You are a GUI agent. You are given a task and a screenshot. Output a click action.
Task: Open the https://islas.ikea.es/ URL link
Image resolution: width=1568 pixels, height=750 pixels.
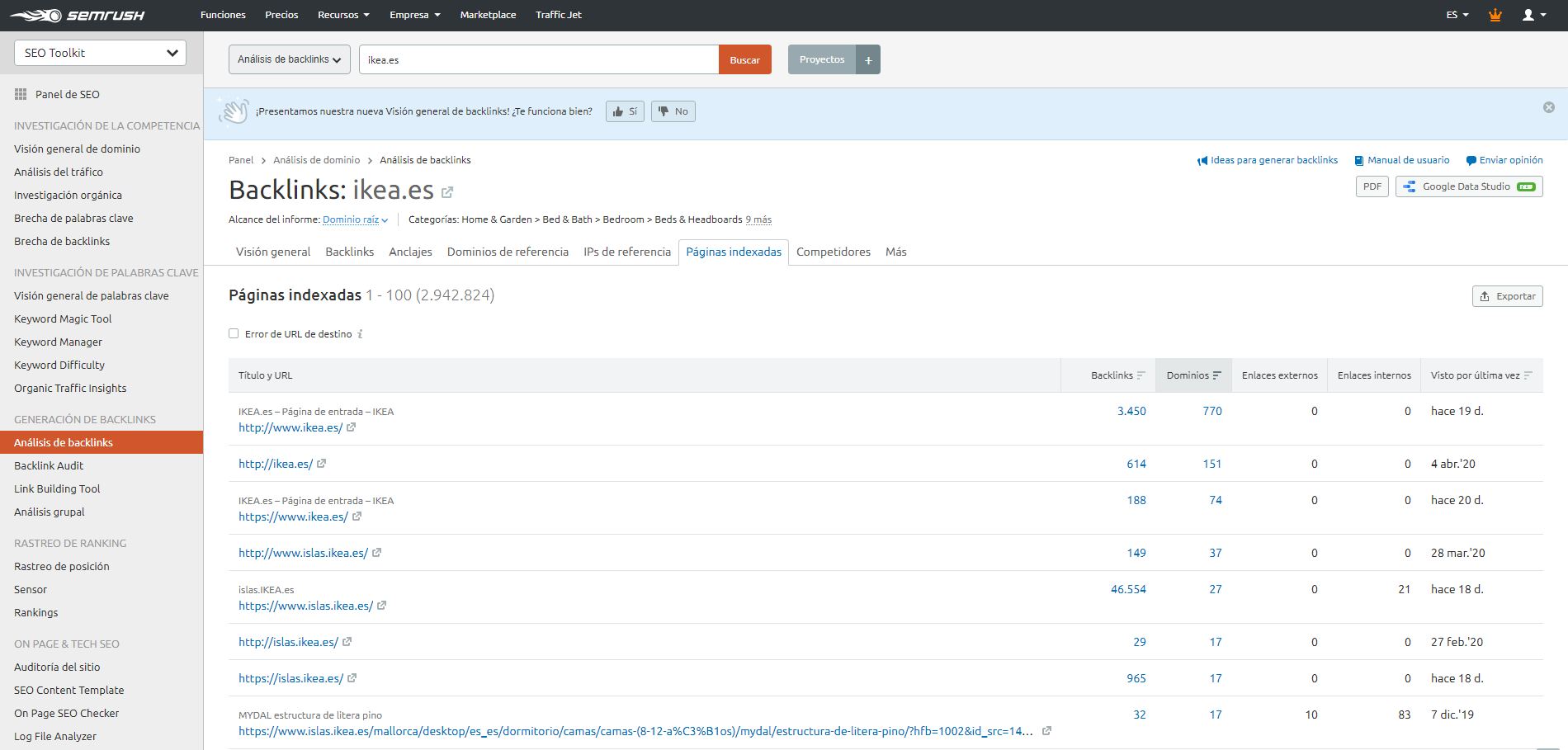(290, 678)
